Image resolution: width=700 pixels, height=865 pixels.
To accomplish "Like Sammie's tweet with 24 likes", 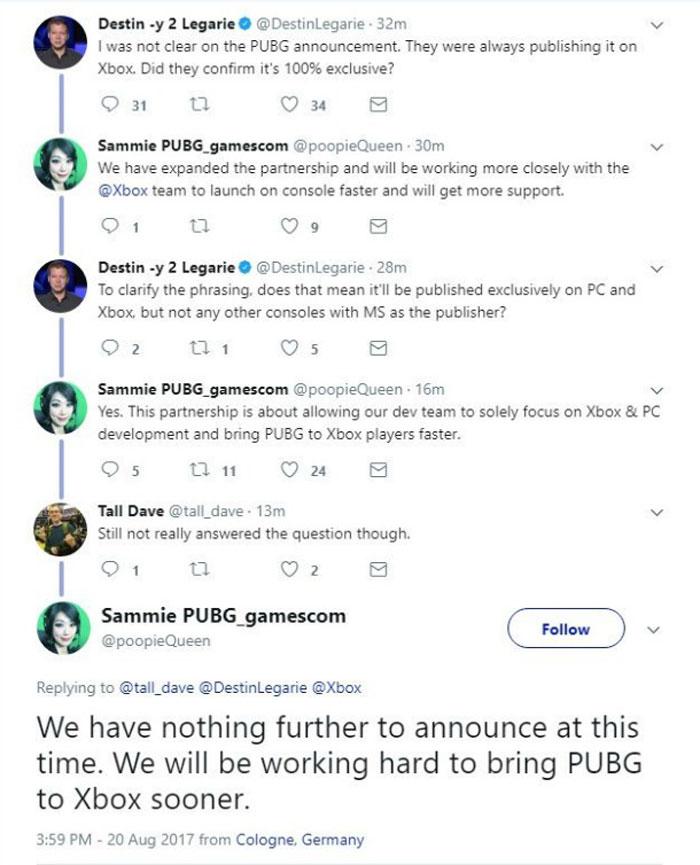I will point(291,470).
